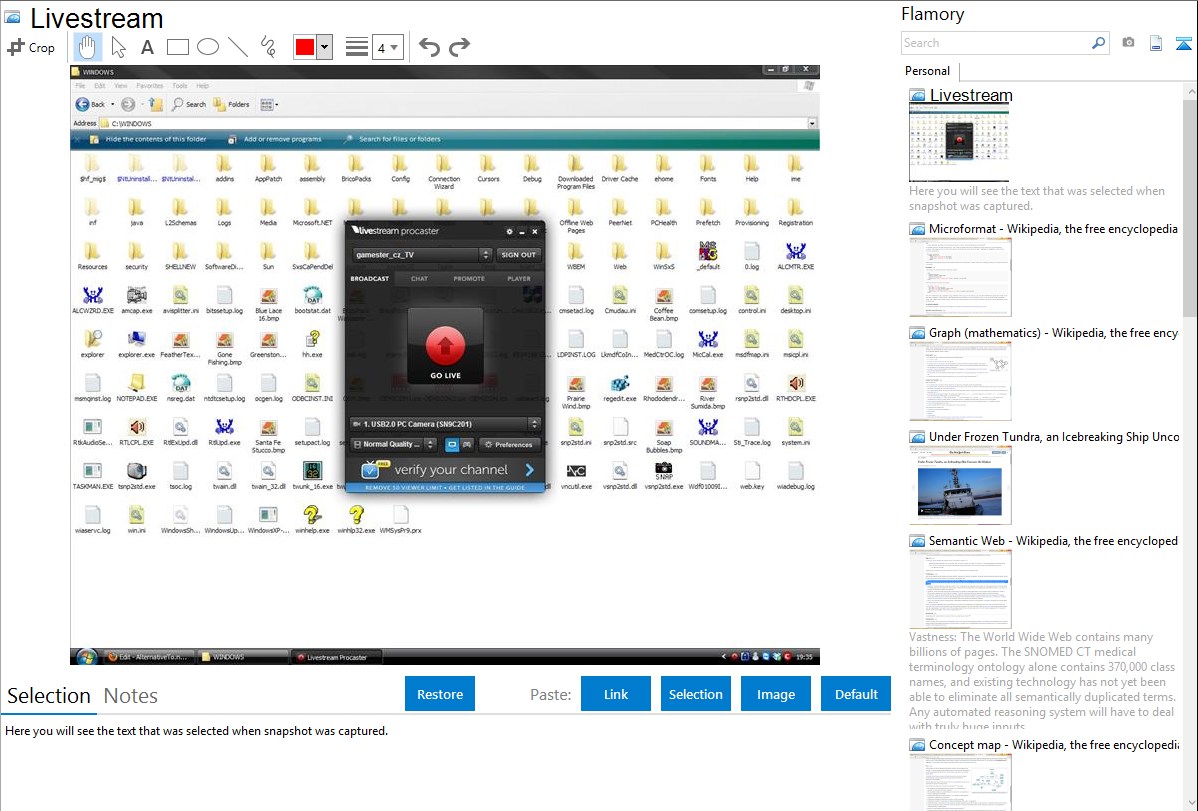Click the line thickness icon
Viewport: 1198px width, 811px height.
pyautogui.click(x=357, y=47)
